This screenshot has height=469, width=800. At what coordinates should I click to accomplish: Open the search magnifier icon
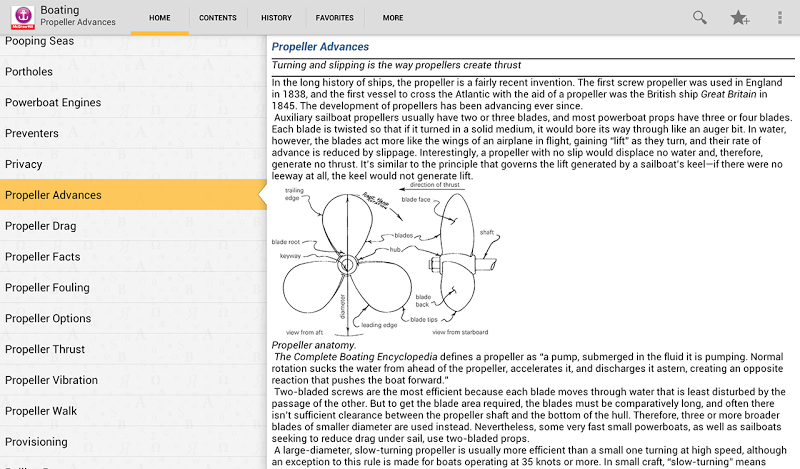pos(699,18)
